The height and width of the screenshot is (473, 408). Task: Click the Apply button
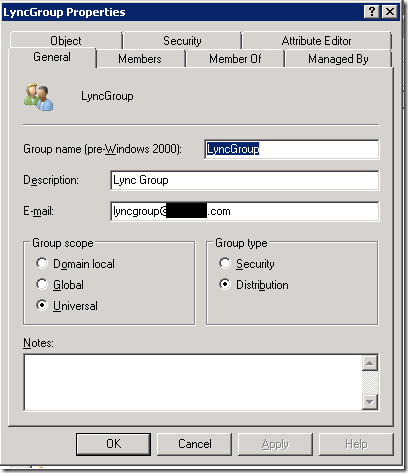[x=275, y=444]
